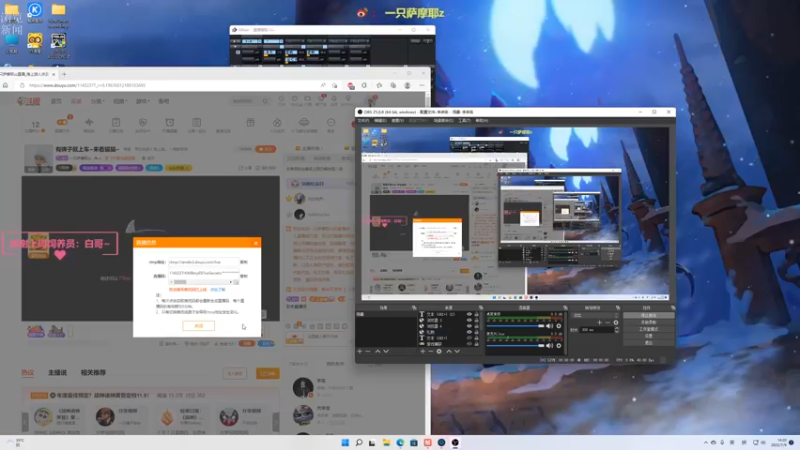800x450 pixels.
Task: Move scene down in OBS Scenes panel
Action: pos(386,352)
